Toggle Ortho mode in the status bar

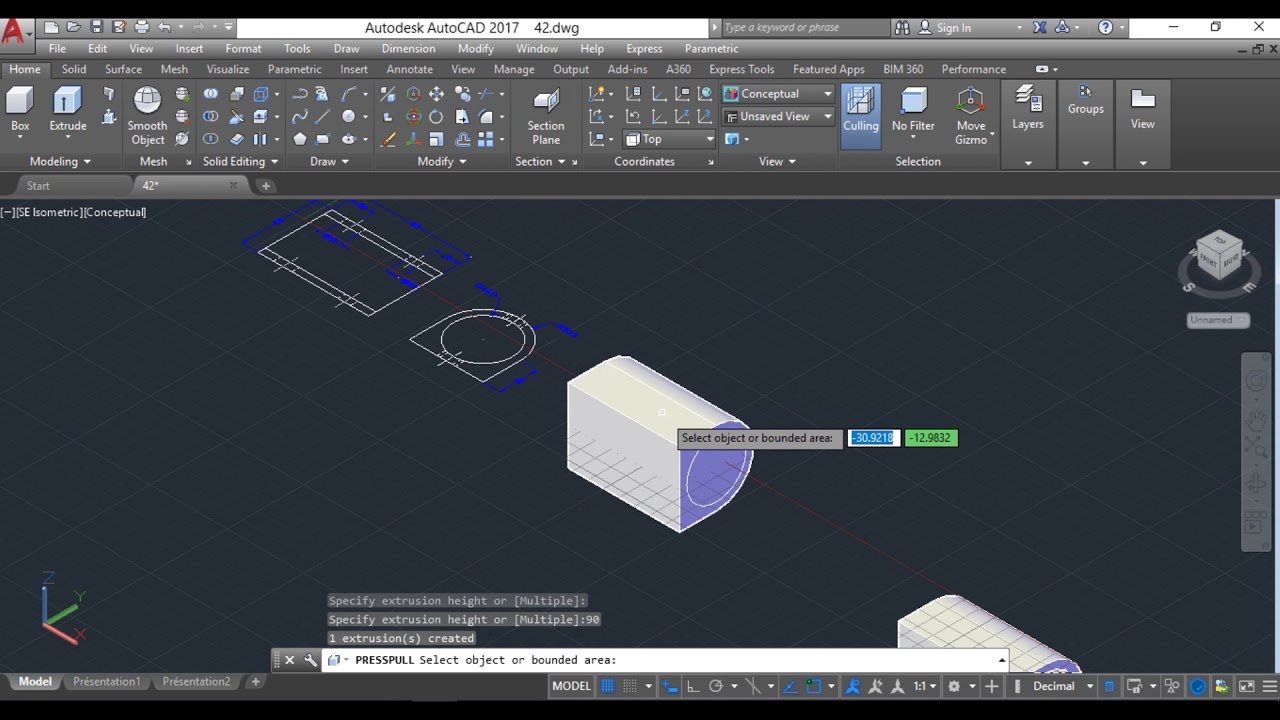[693, 686]
